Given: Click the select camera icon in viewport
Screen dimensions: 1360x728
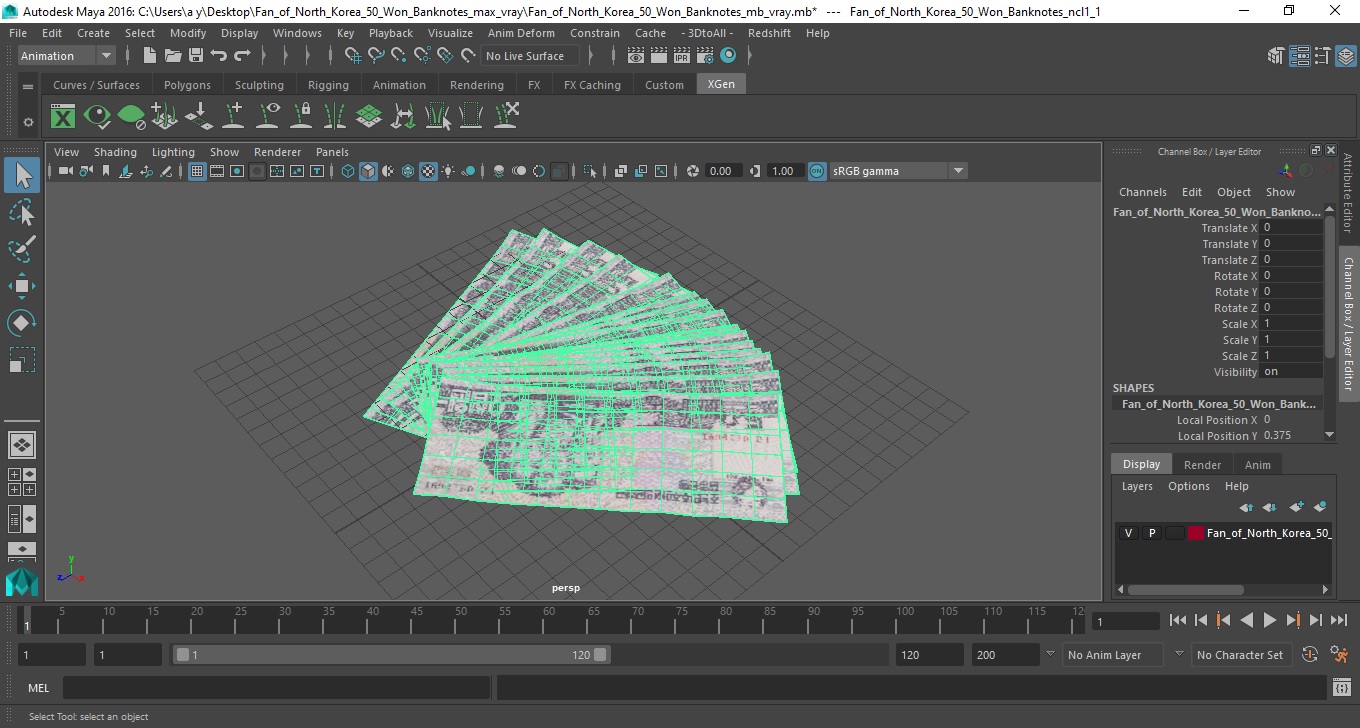Looking at the screenshot, I should pos(65,171).
